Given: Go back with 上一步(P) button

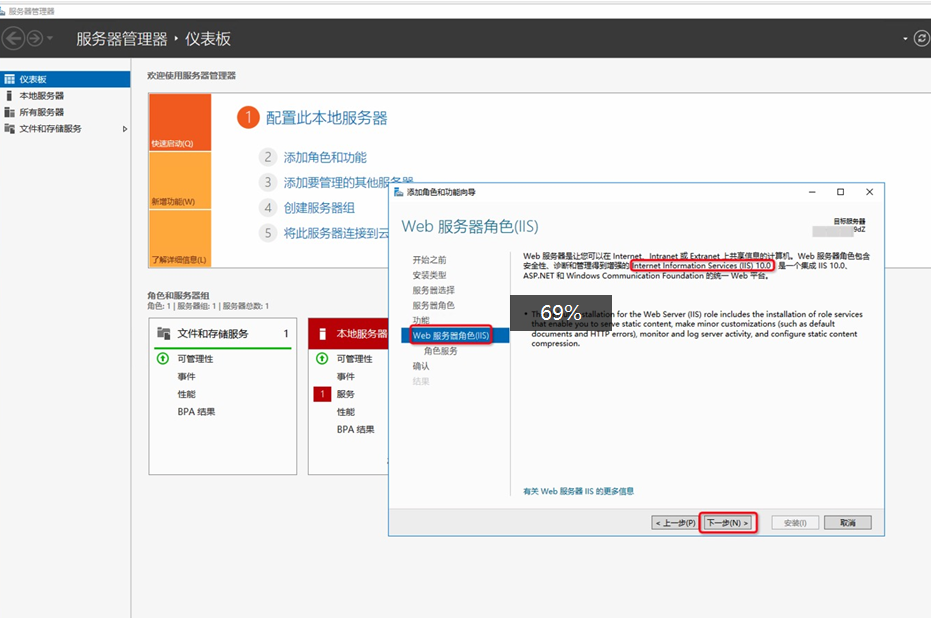Looking at the screenshot, I should (675, 523).
